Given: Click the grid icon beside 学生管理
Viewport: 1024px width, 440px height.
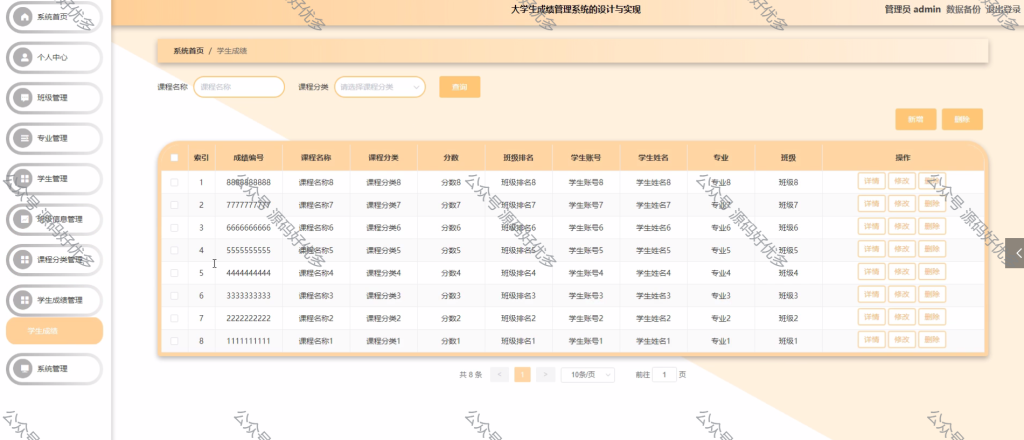Looking at the screenshot, I should pos(24,179).
